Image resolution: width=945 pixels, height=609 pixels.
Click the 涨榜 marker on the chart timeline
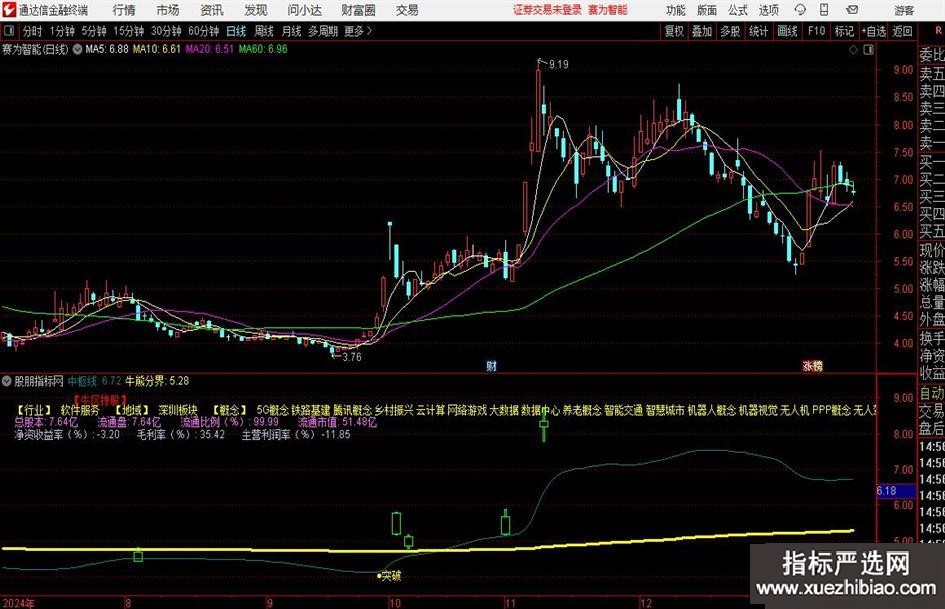pyautogui.click(x=812, y=365)
